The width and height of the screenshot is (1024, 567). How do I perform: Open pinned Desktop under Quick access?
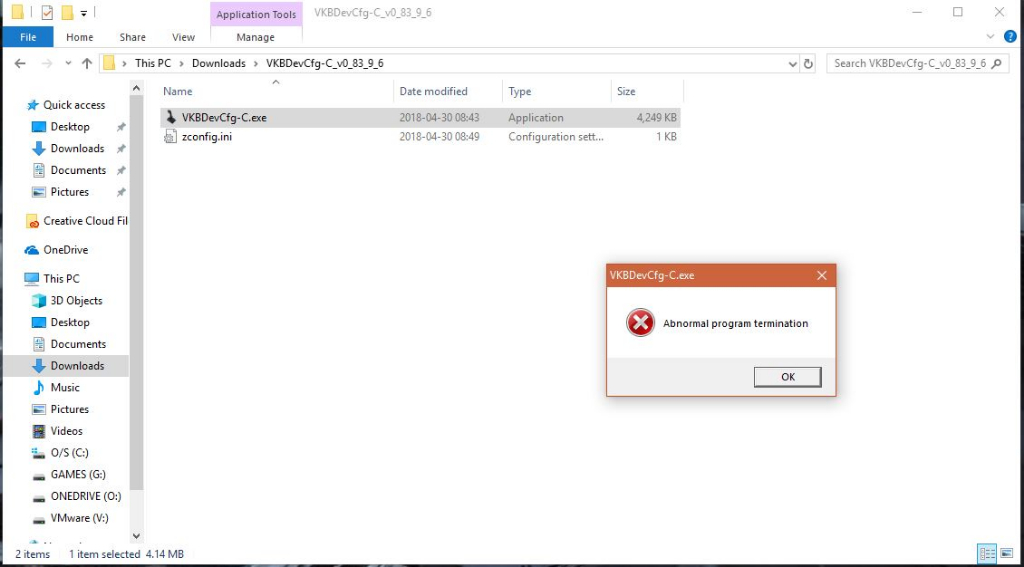click(70, 127)
